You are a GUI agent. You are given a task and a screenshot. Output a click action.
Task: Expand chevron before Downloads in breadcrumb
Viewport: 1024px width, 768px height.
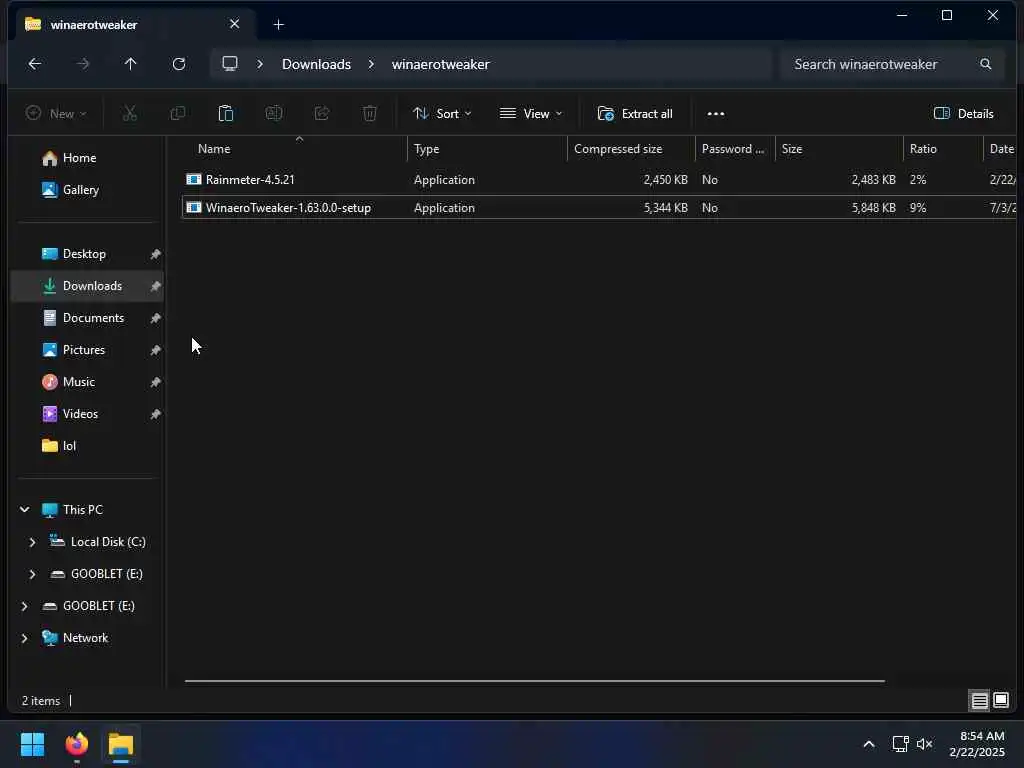pyautogui.click(x=260, y=64)
